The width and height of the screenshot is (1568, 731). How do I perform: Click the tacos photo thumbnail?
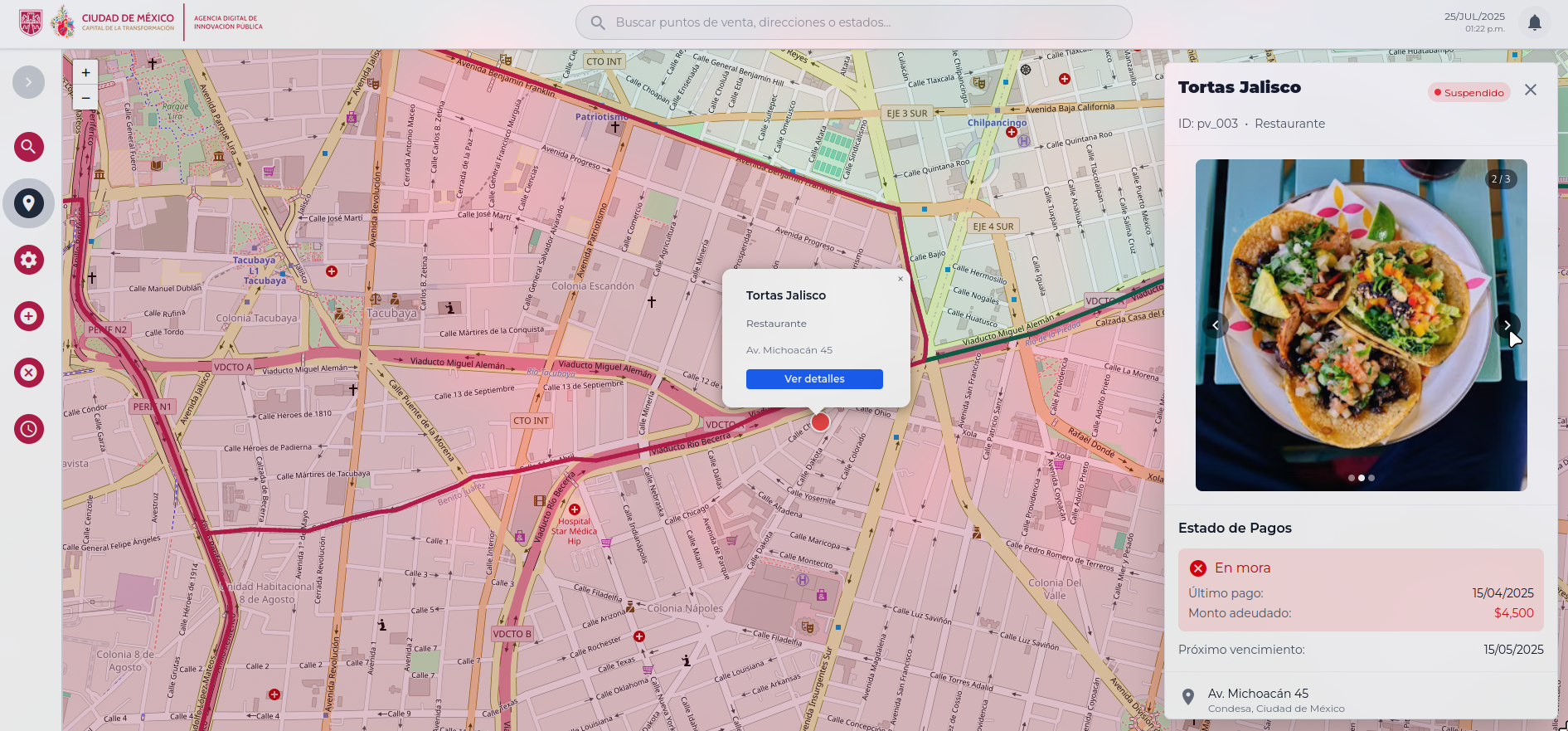(x=1362, y=325)
